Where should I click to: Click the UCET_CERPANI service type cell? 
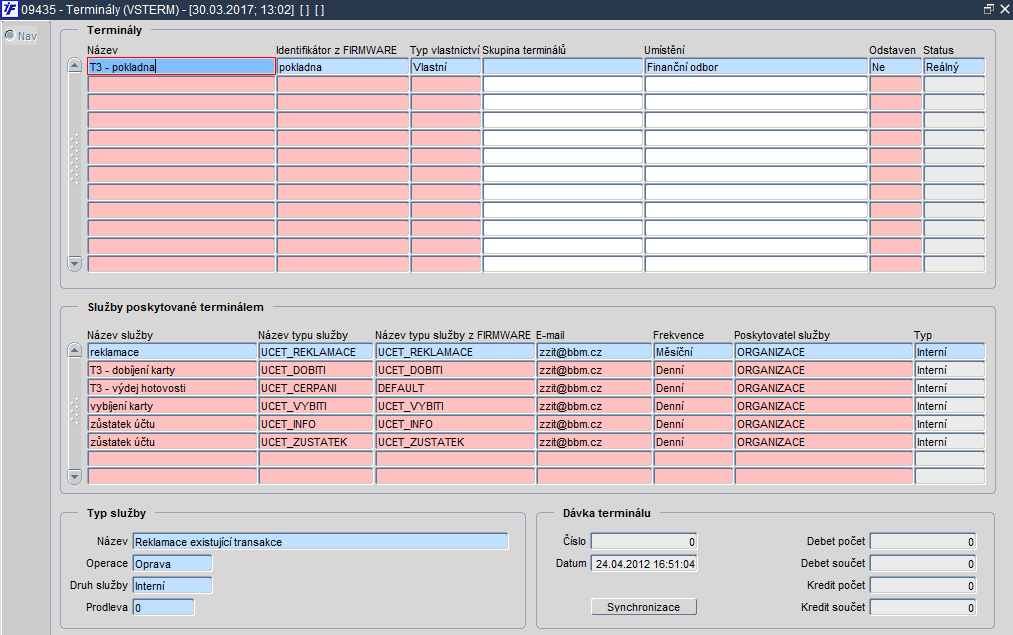tap(316, 388)
